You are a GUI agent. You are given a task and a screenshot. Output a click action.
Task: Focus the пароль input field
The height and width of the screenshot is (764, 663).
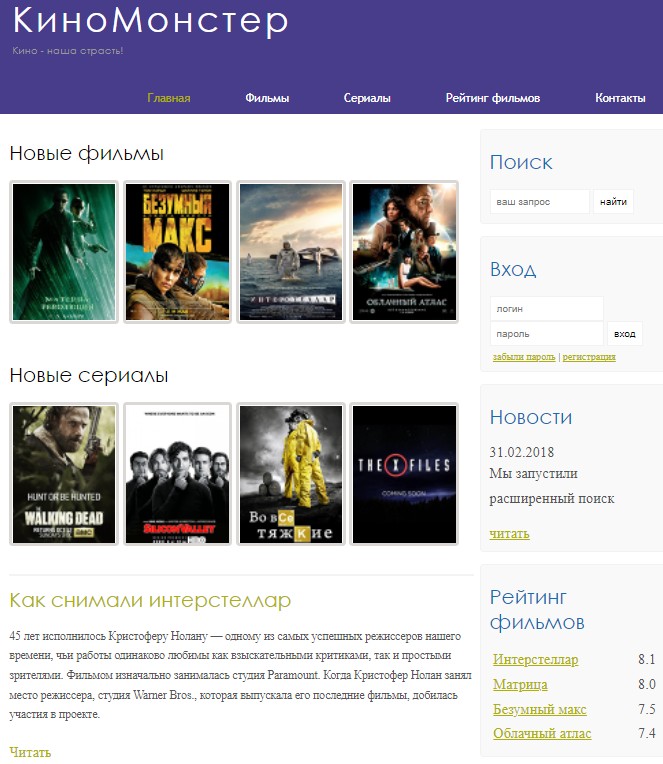click(547, 334)
